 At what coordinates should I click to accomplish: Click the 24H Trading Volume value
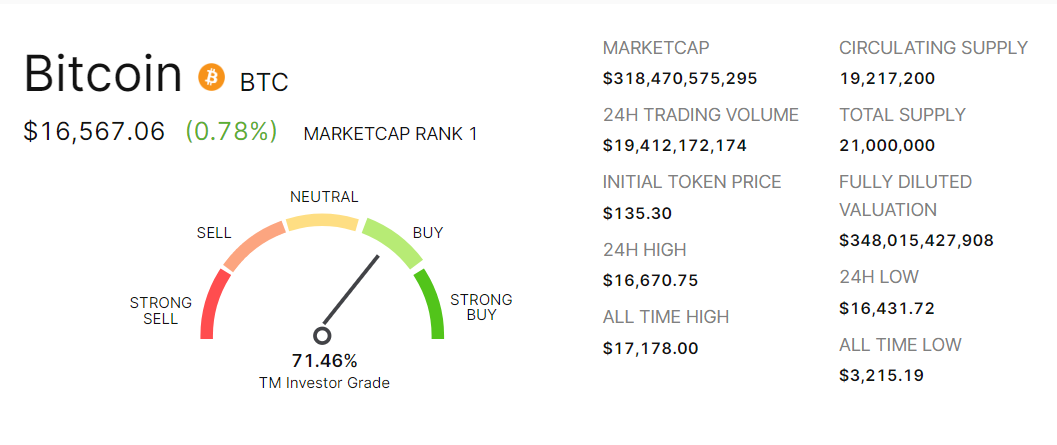[675, 146]
